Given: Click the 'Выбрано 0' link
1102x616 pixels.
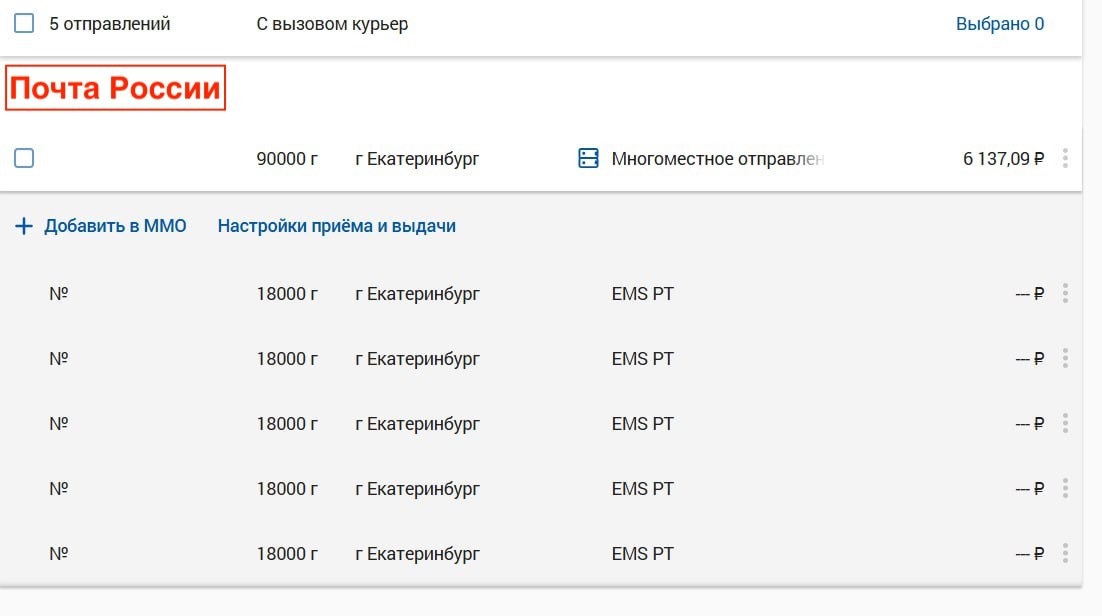Looking at the screenshot, I should click(999, 24).
